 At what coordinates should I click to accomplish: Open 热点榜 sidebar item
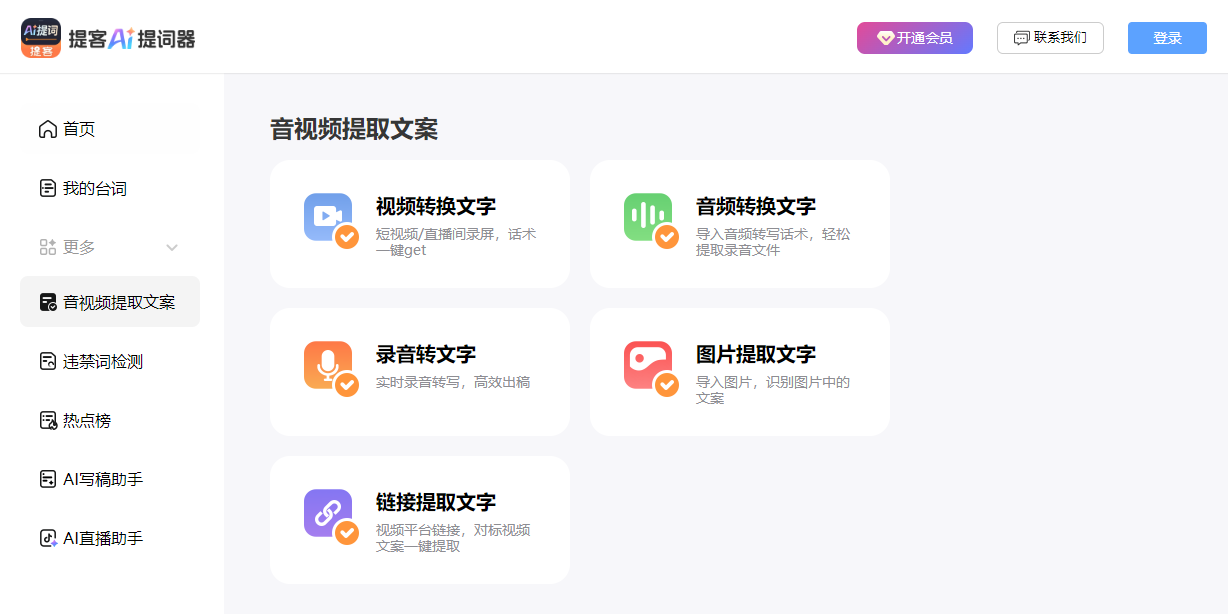[x=110, y=420]
